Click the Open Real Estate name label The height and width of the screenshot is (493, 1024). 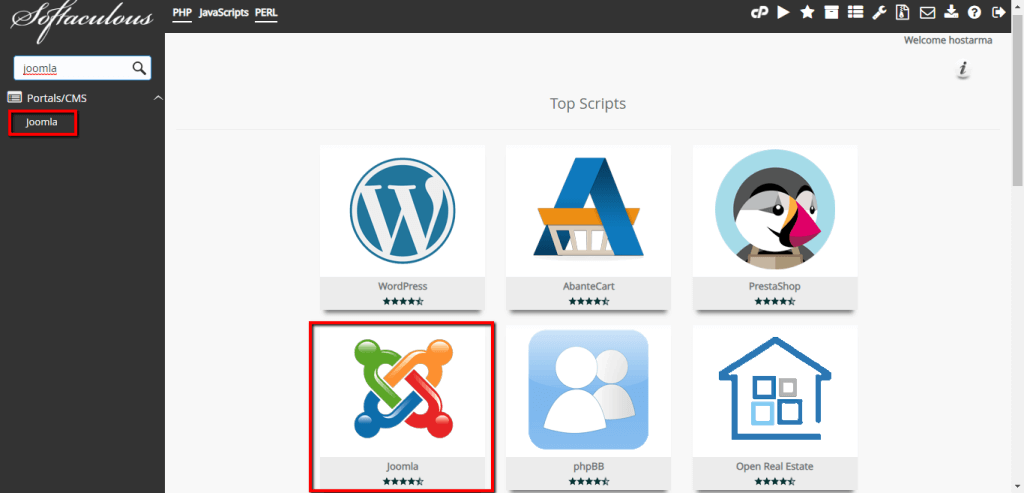775,466
